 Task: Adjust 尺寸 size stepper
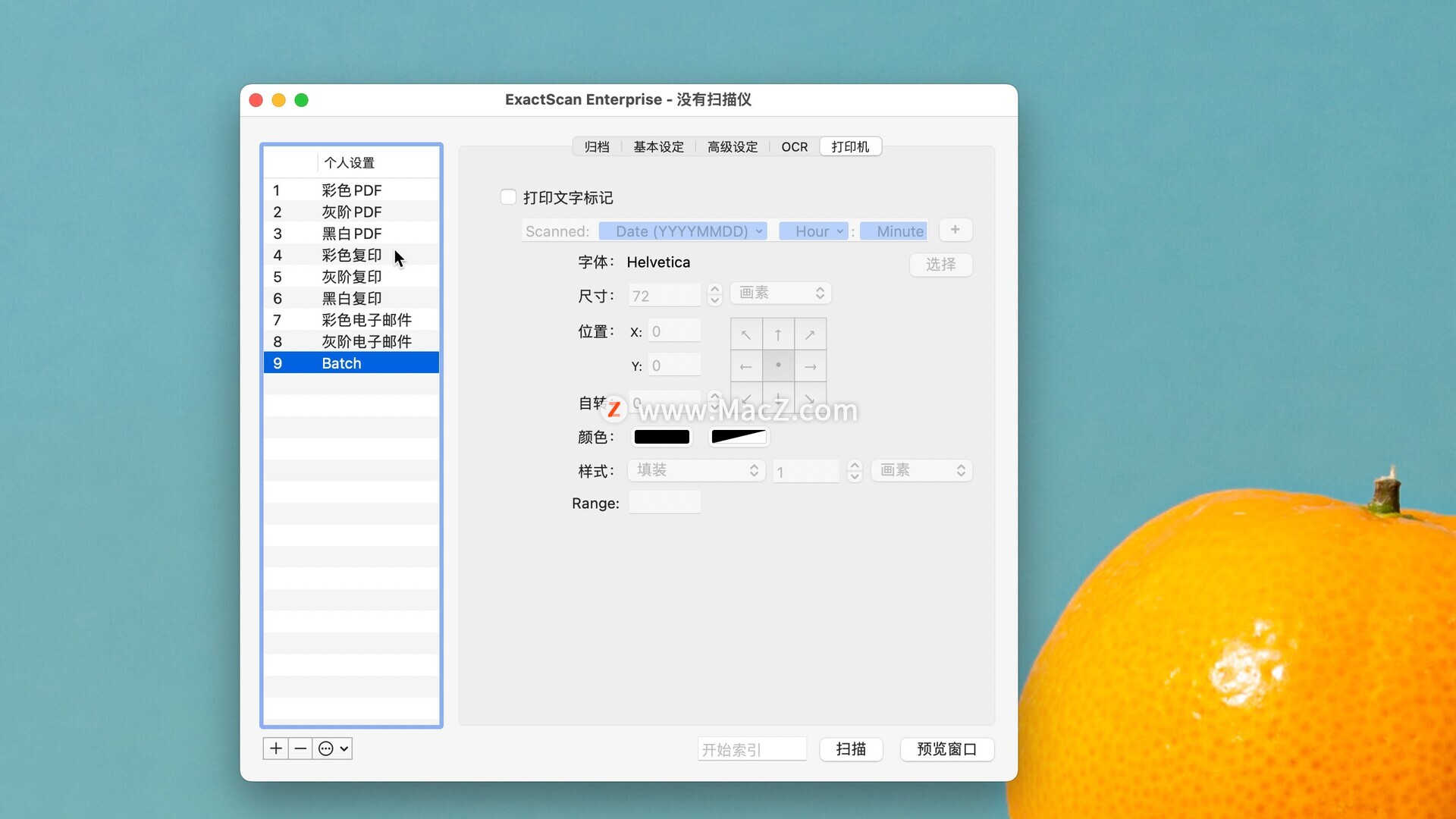point(714,294)
